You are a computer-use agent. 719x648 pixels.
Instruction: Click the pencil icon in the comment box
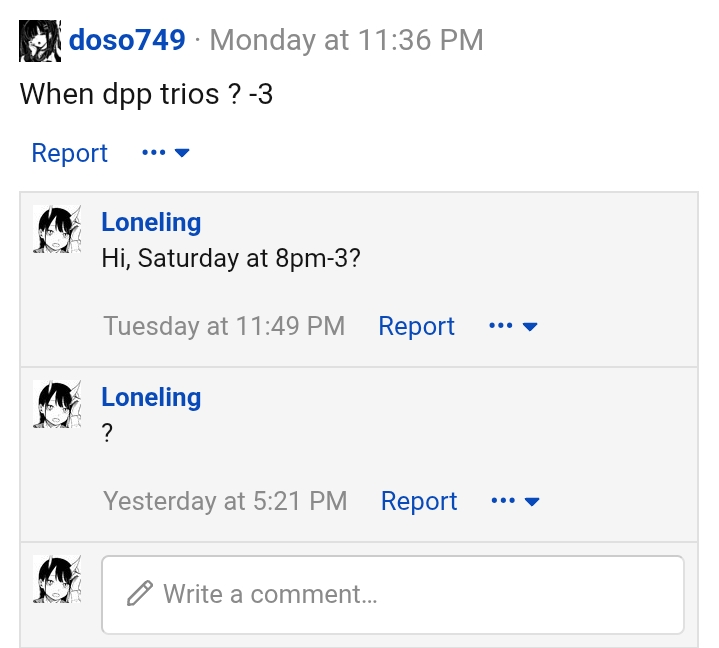tap(139, 594)
